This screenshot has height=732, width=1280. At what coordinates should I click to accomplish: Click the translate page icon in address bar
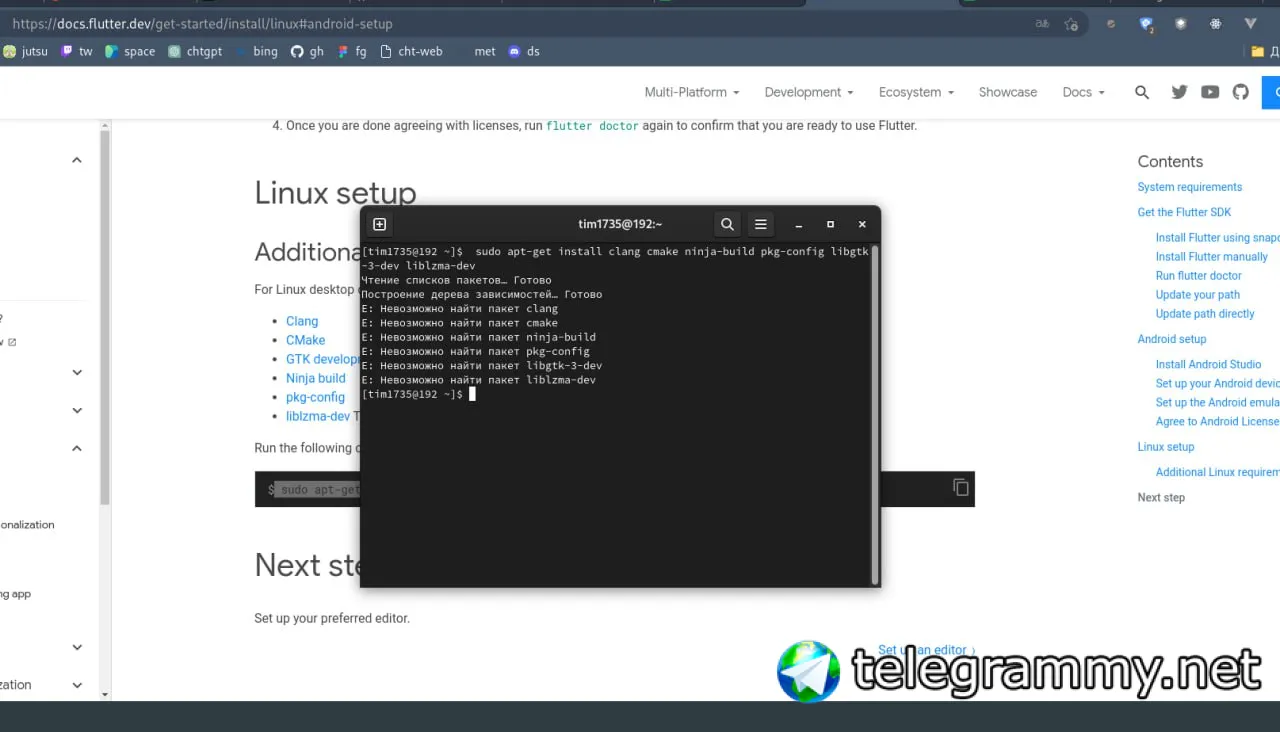[1042, 23]
